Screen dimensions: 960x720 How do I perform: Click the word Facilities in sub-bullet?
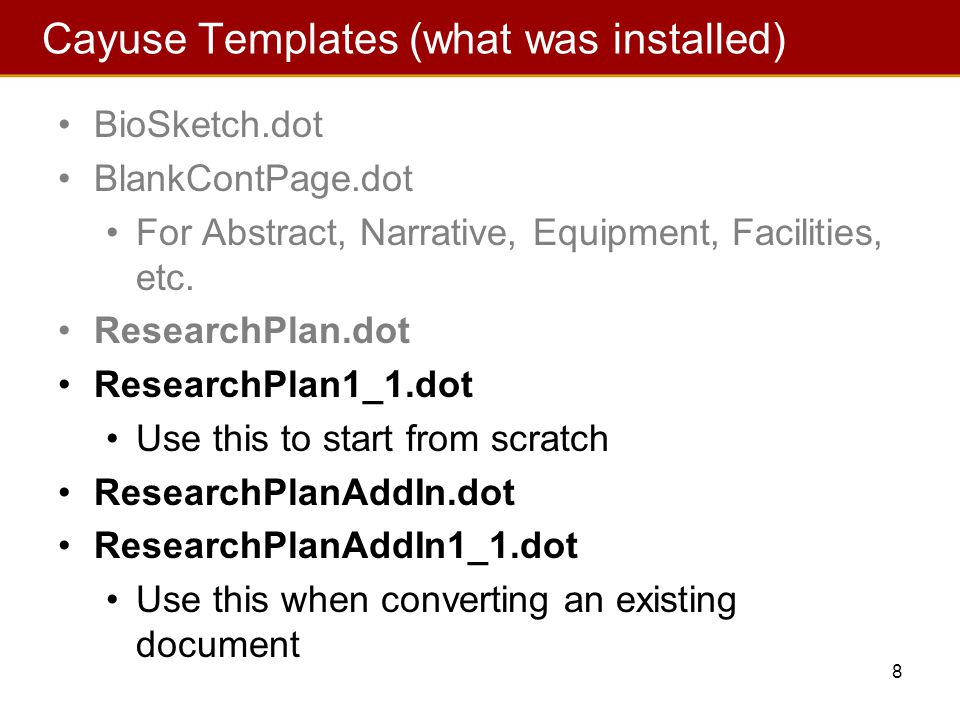(806, 233)
